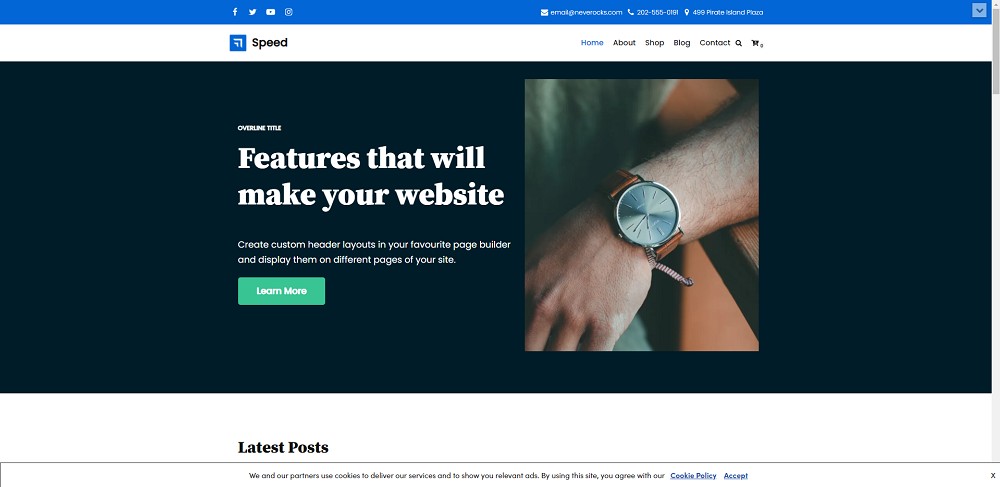
Task: Open the Facebook social link
Action: pos(235,12)
